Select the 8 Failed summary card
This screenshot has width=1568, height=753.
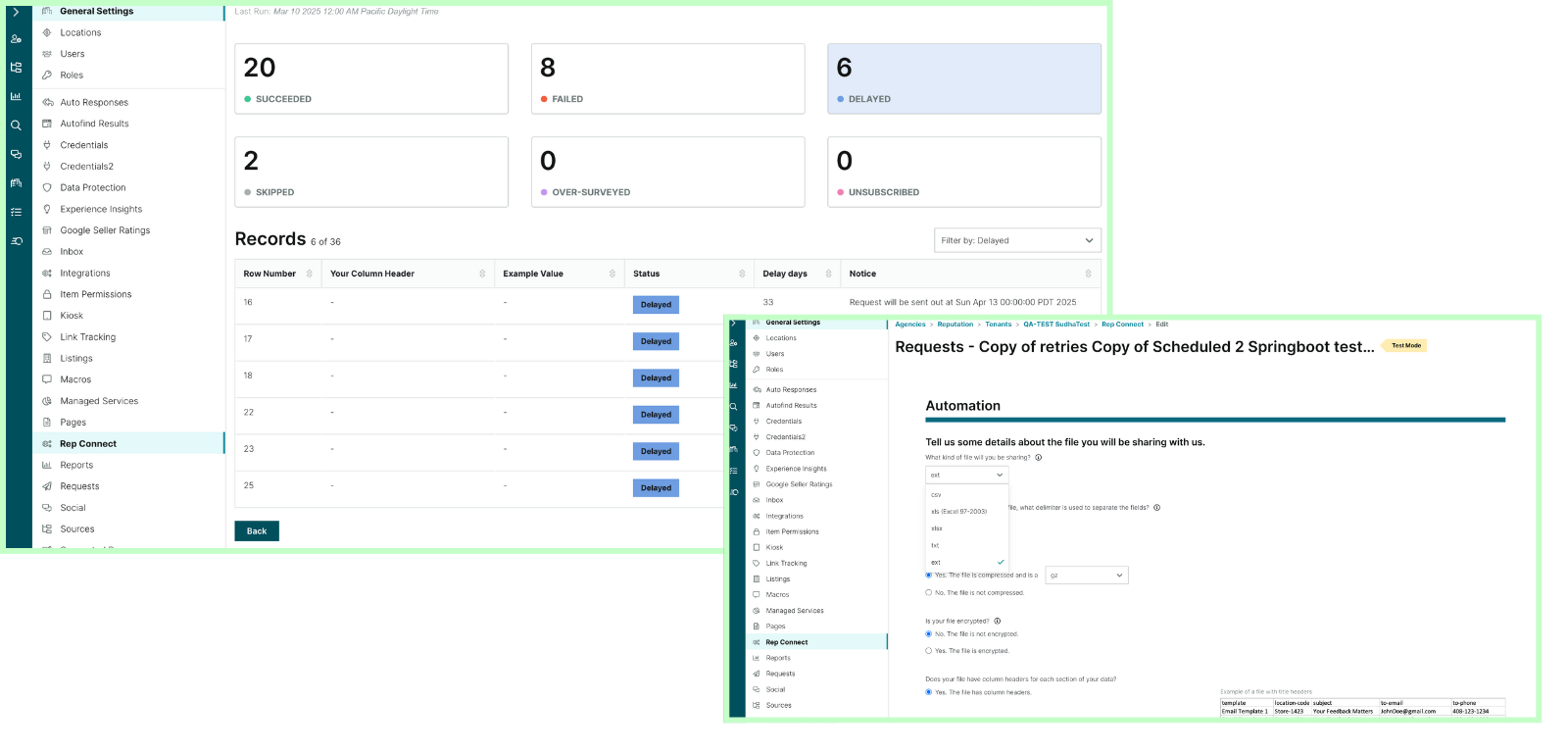[x=667, y=78]
